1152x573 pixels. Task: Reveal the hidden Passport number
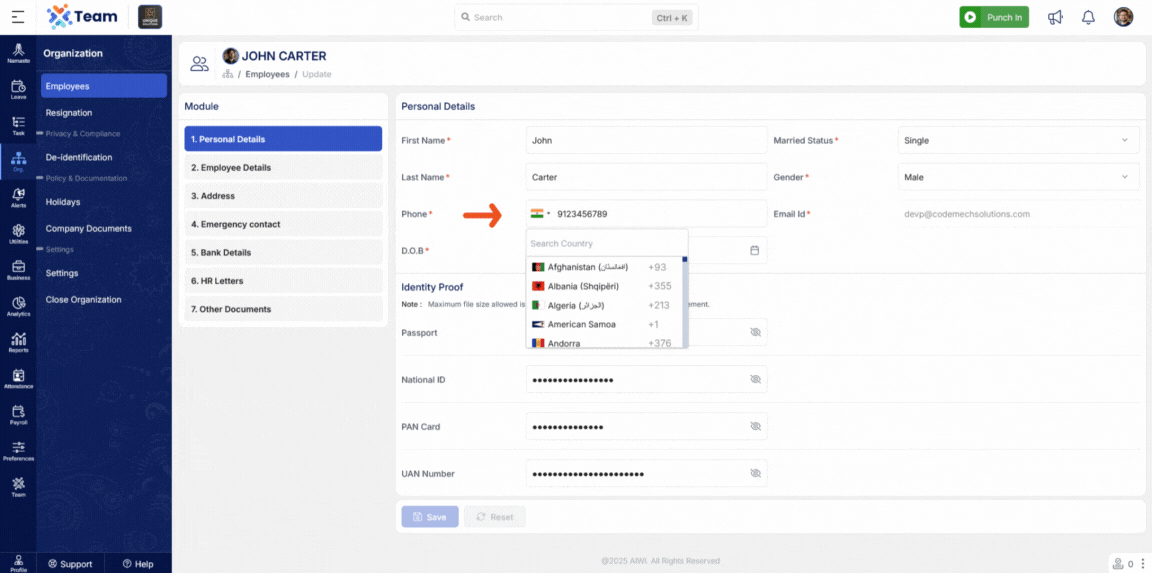pyautogui.click(x=755, y=332)
